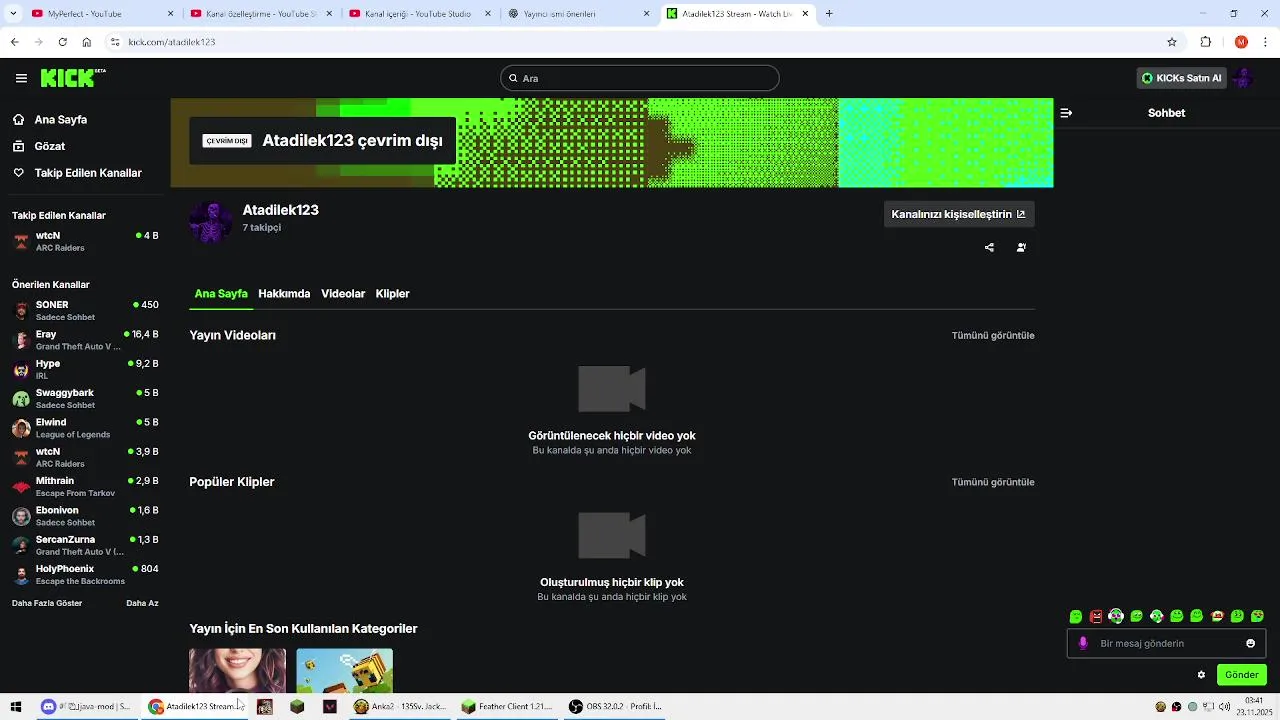The image size is (1280, 720).
Task: Open Gözat in the sidebar
Action: click(39, 146)
